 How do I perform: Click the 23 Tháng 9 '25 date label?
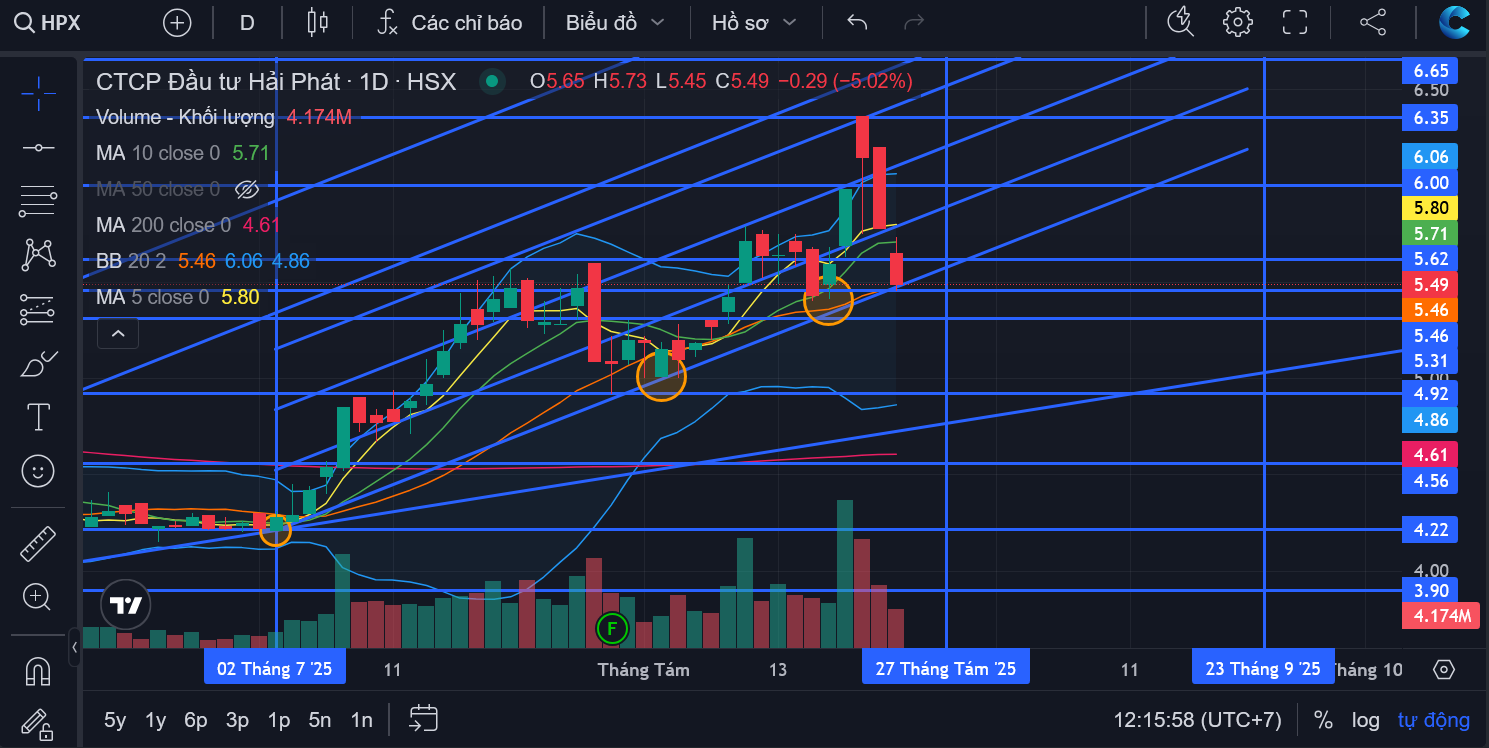tap(1263, 669)
